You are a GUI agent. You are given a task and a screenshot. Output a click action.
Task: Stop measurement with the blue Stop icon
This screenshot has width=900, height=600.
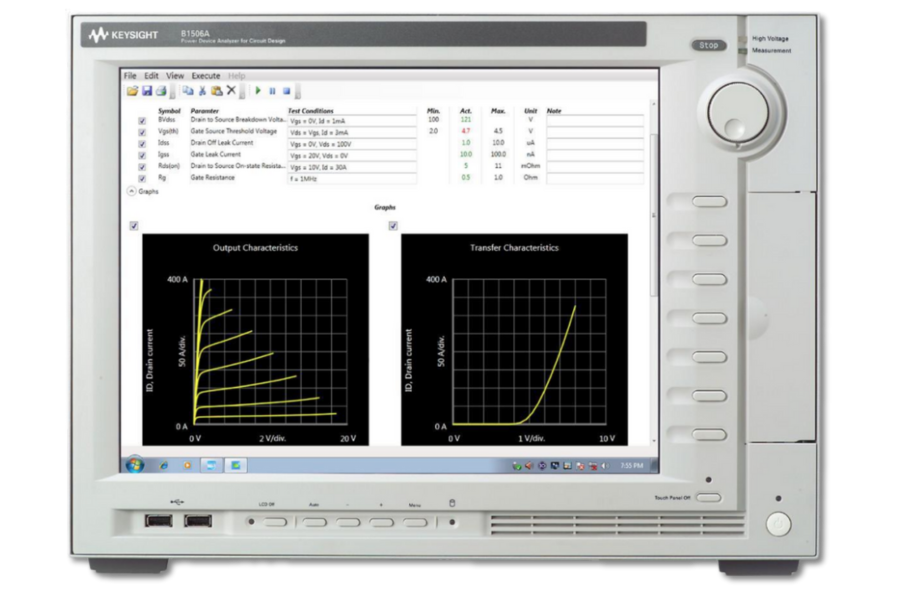point(286,91)
